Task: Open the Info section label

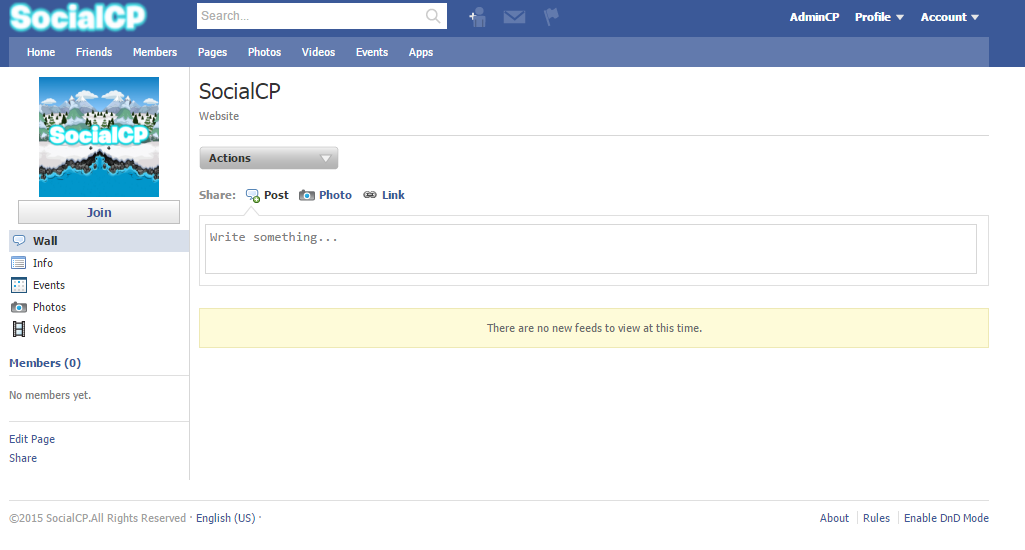Action: 43,263
